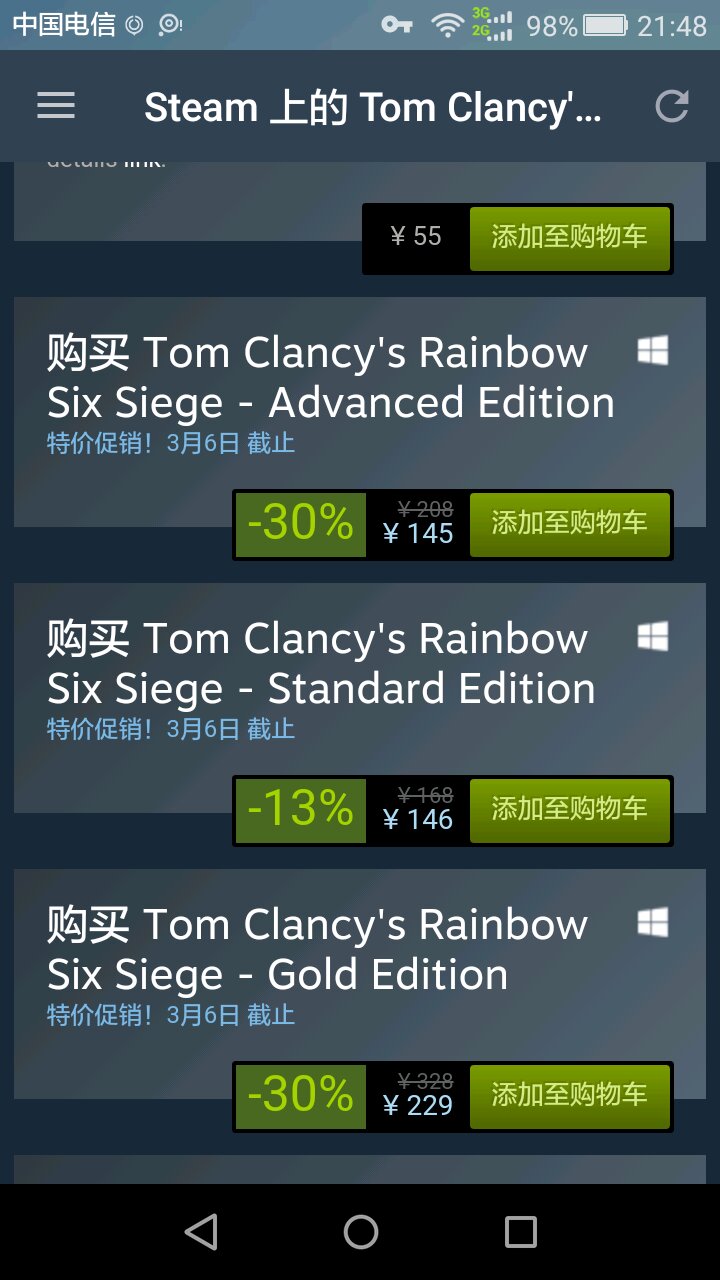Image resolution: width=720 pixels, height=1280 pixels.
Task: Tap the page title in header bar
Action: click(373, 107)
